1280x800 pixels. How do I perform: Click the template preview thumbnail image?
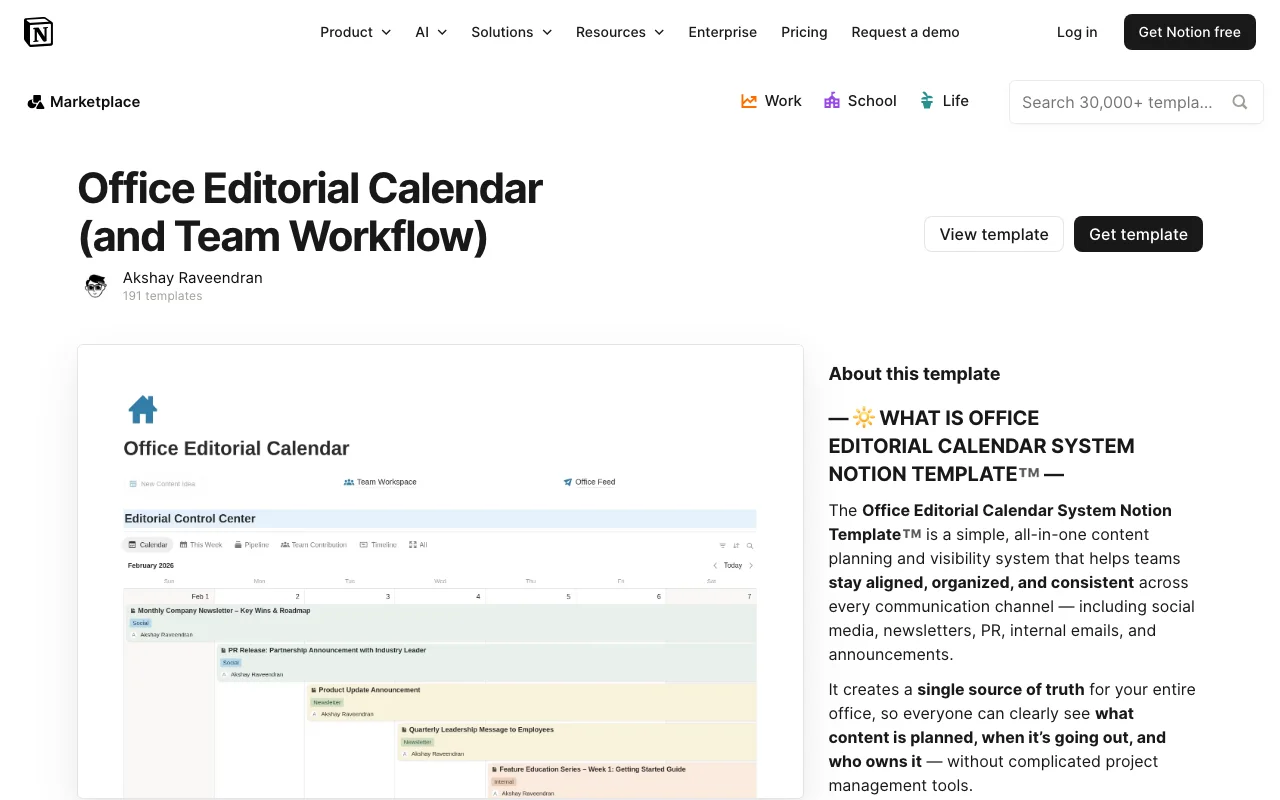[440, 572]
